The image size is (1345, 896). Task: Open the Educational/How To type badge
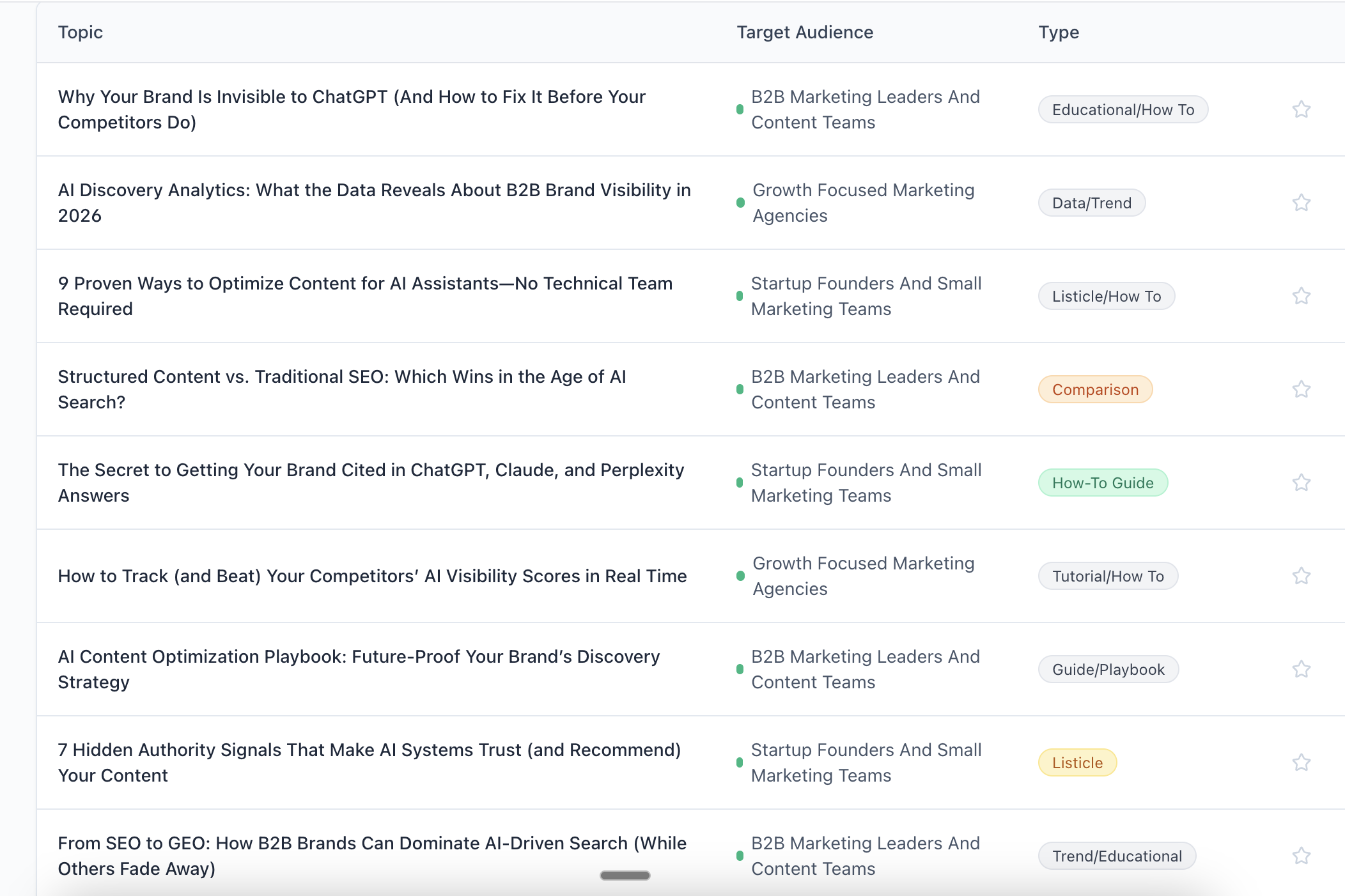1123,109
